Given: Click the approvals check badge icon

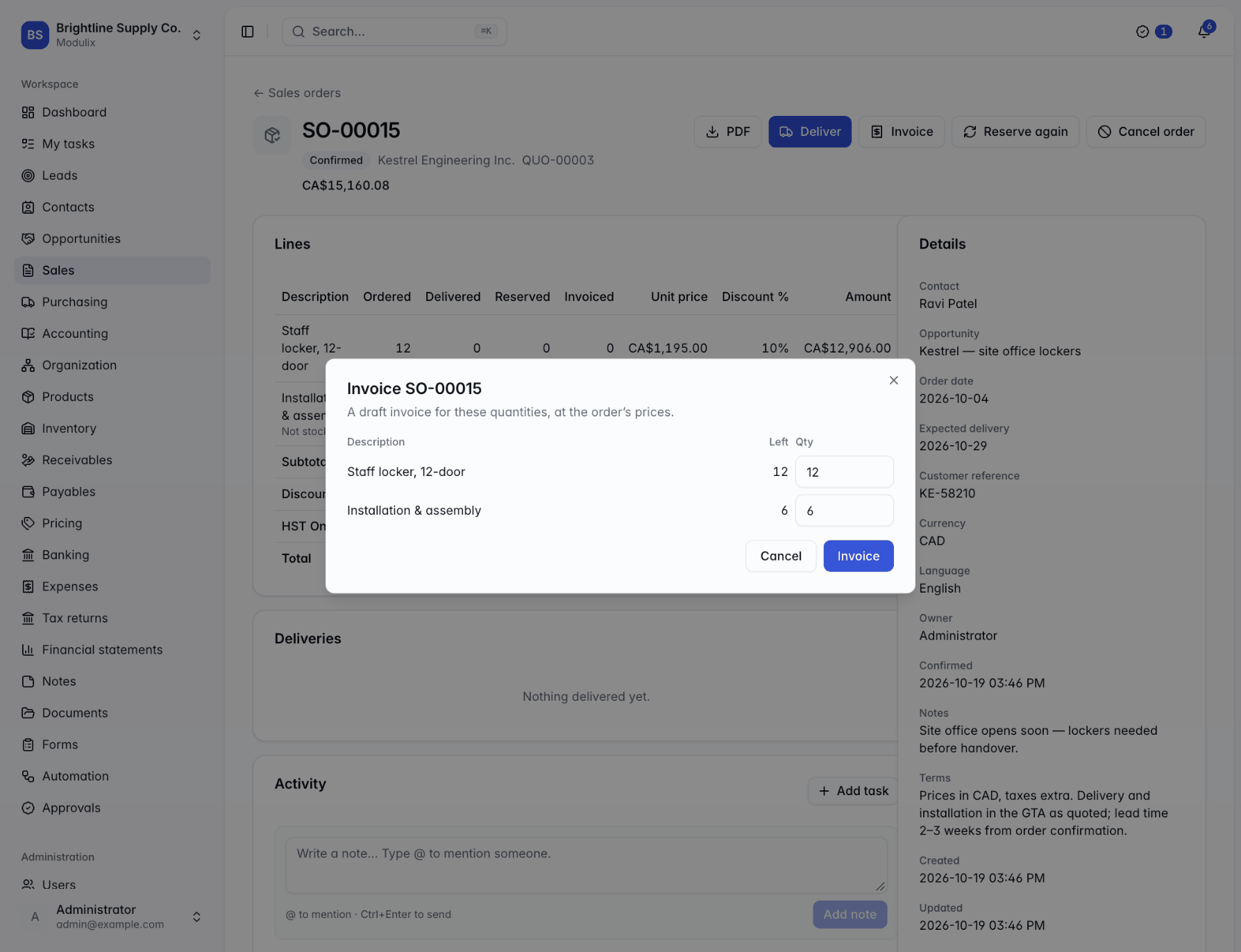Looking at the screenshot, I should (x=1142, y=32).
